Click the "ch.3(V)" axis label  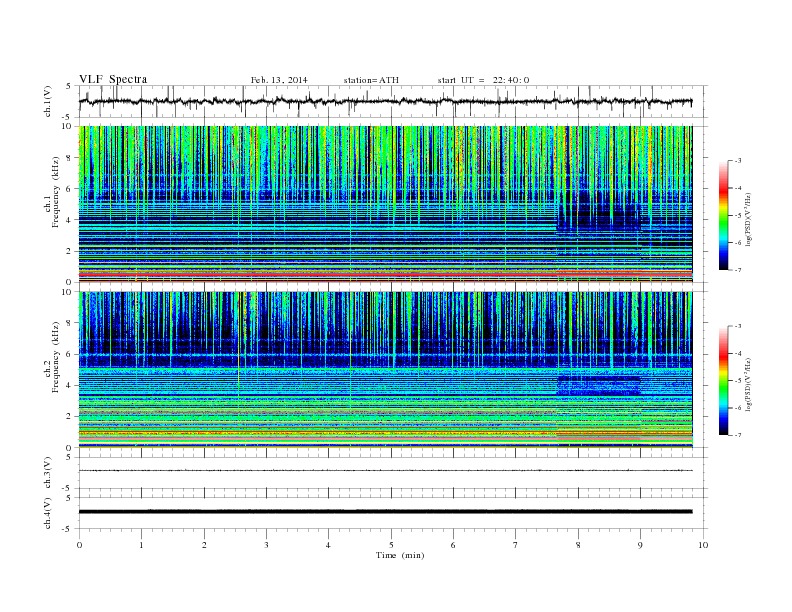pyautogui.click(x=48, y=473)
